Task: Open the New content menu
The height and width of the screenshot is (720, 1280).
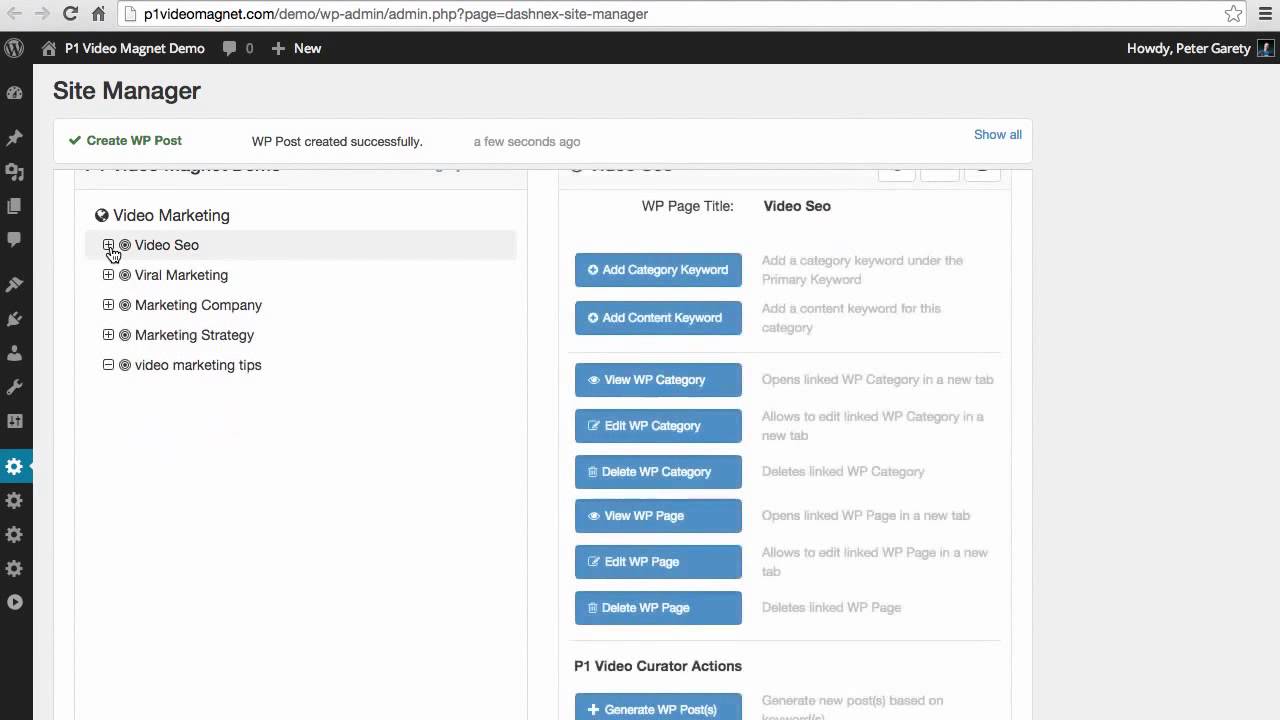Action: (x=296, y=48)
